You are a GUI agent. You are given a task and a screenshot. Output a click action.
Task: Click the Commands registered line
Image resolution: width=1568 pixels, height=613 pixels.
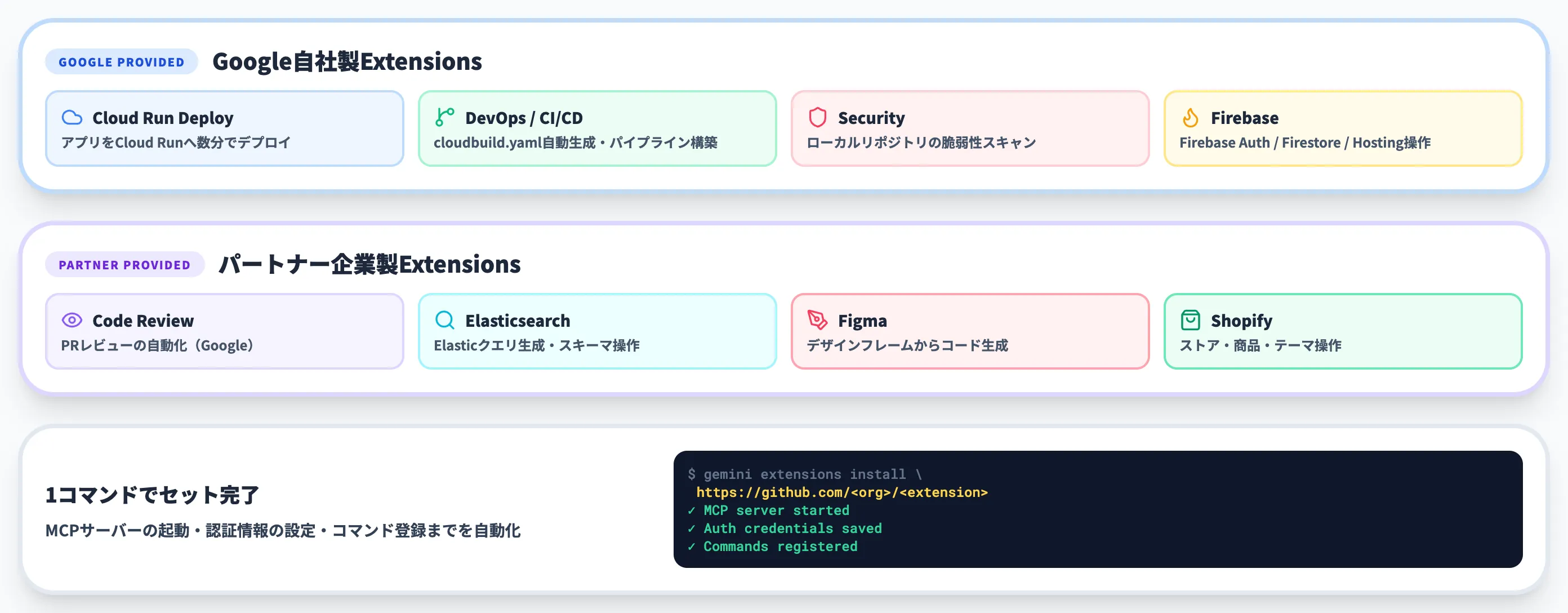[772, 547]
